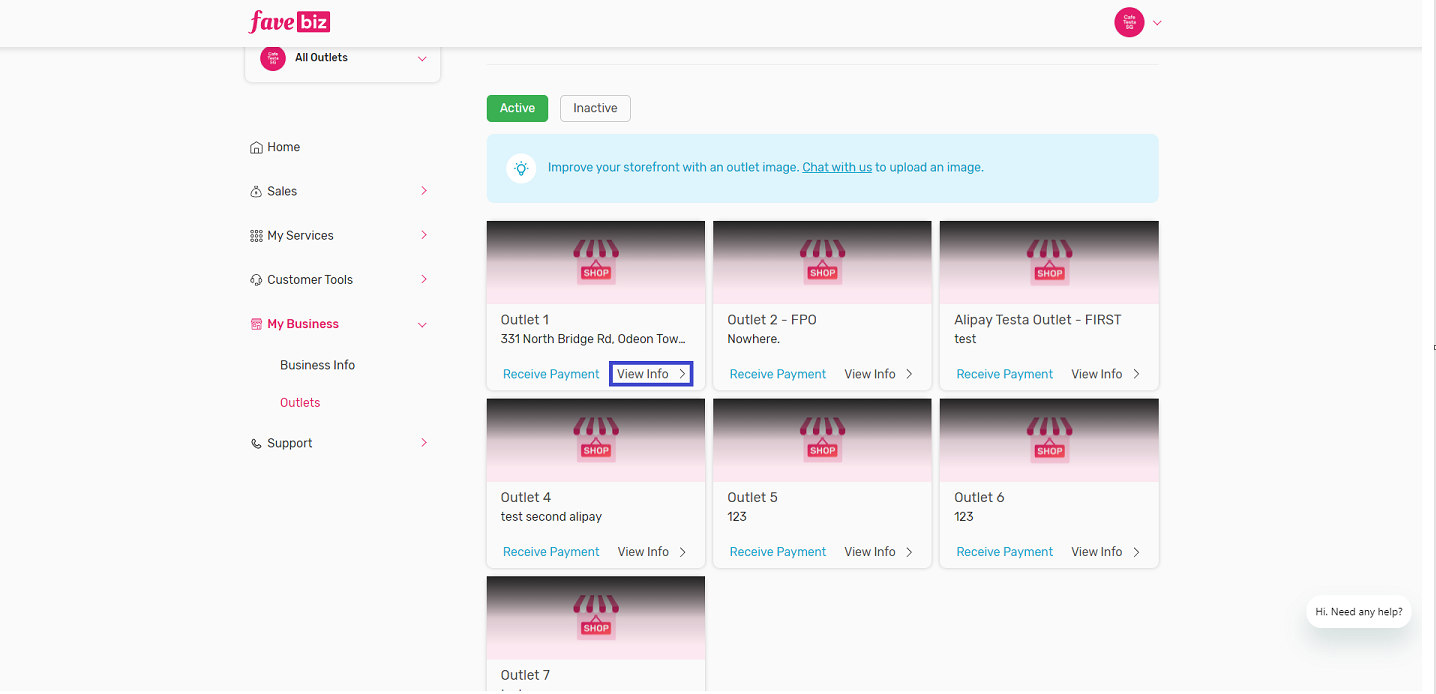The image size is (1436, 694).
Task: Expand the Sales menu chevron
Action: coord(423,191)
